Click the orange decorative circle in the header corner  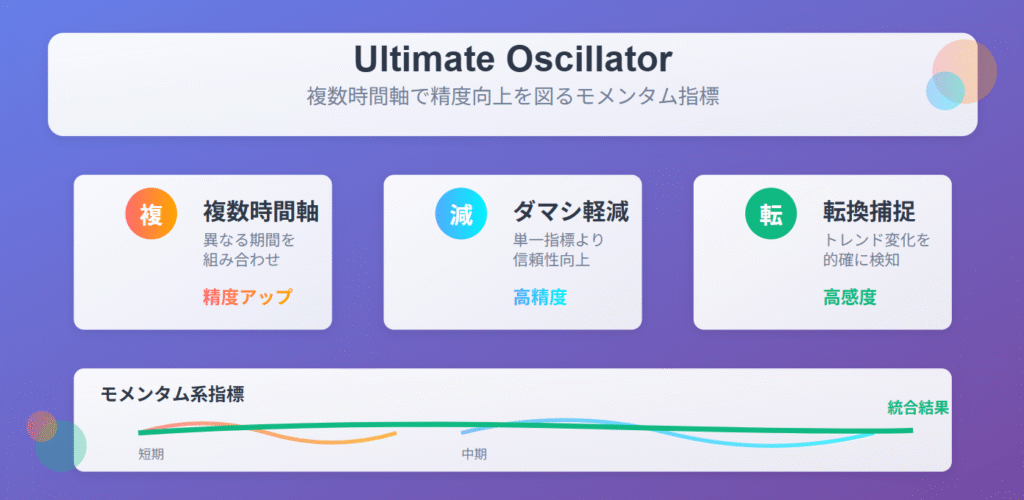point(965,71)
